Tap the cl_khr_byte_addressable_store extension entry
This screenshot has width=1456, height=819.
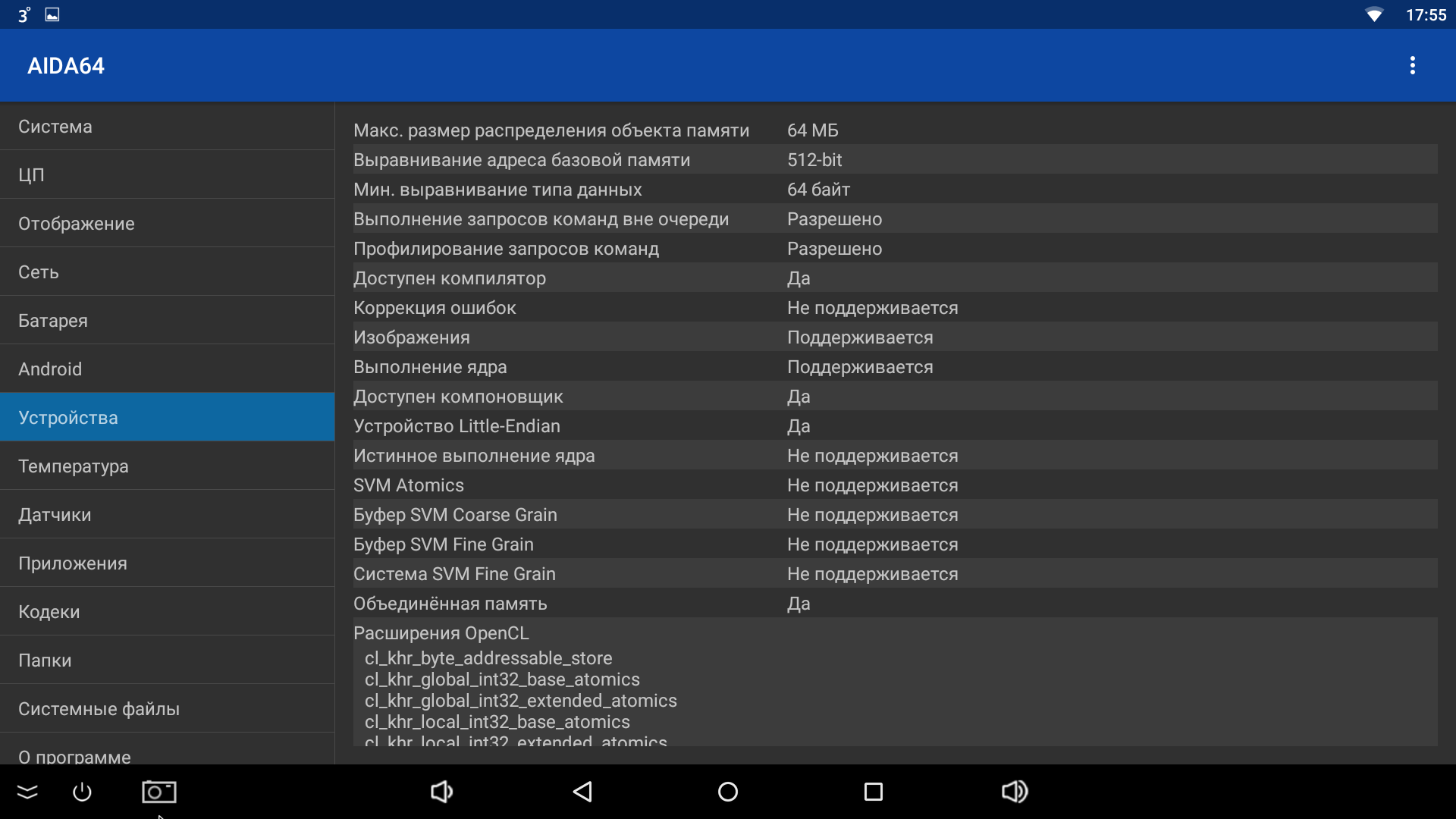tap(488, 658)
